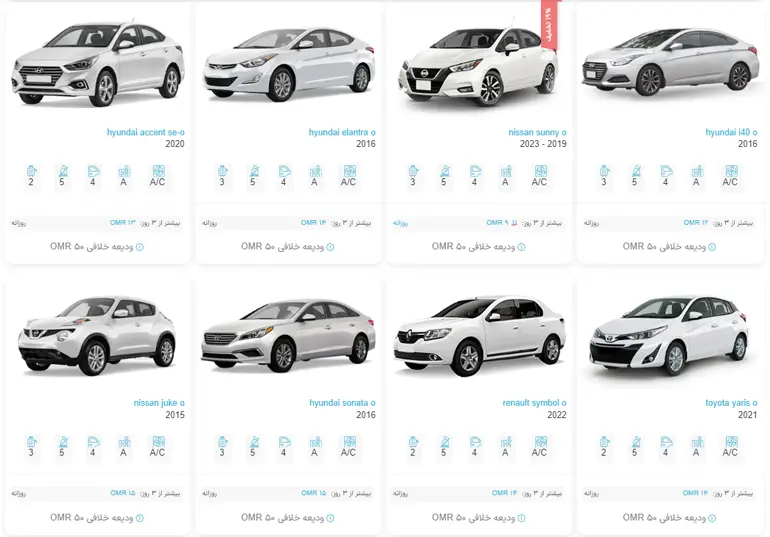Click deposit info icon on toyota yaris card

[712, 518]
